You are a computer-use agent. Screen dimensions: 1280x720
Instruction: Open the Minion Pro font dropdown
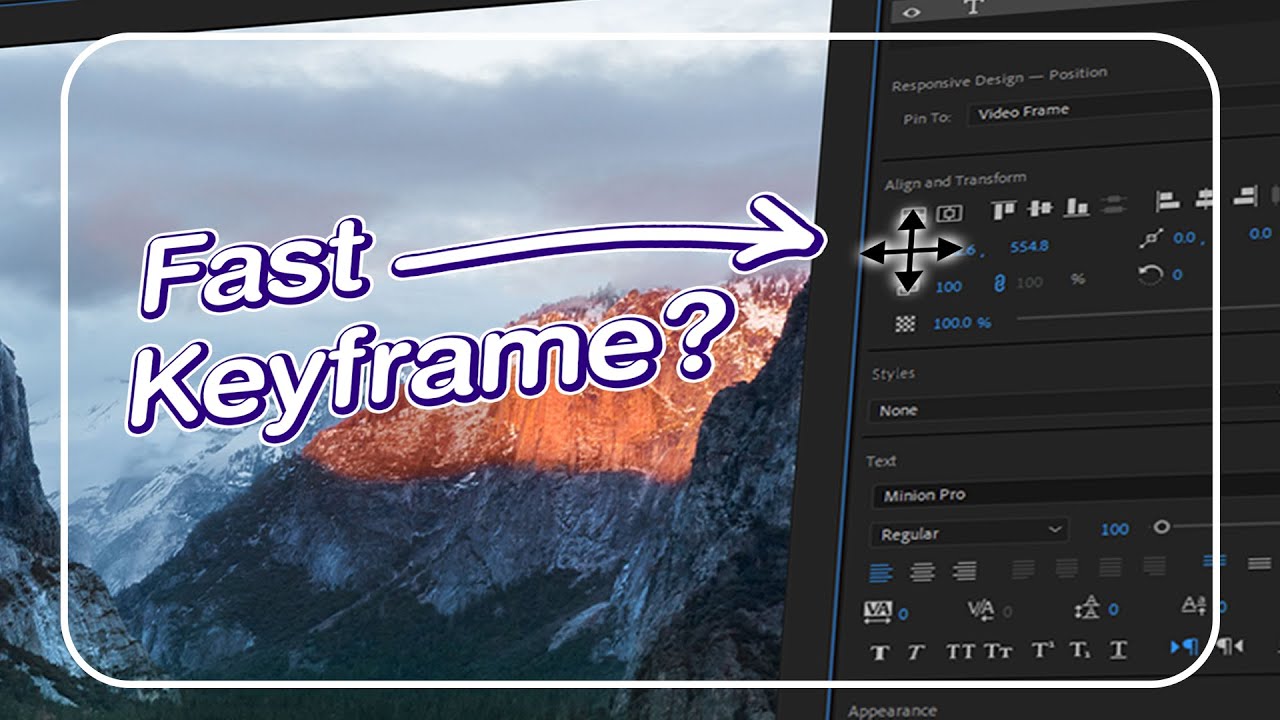pos(1075,490)
